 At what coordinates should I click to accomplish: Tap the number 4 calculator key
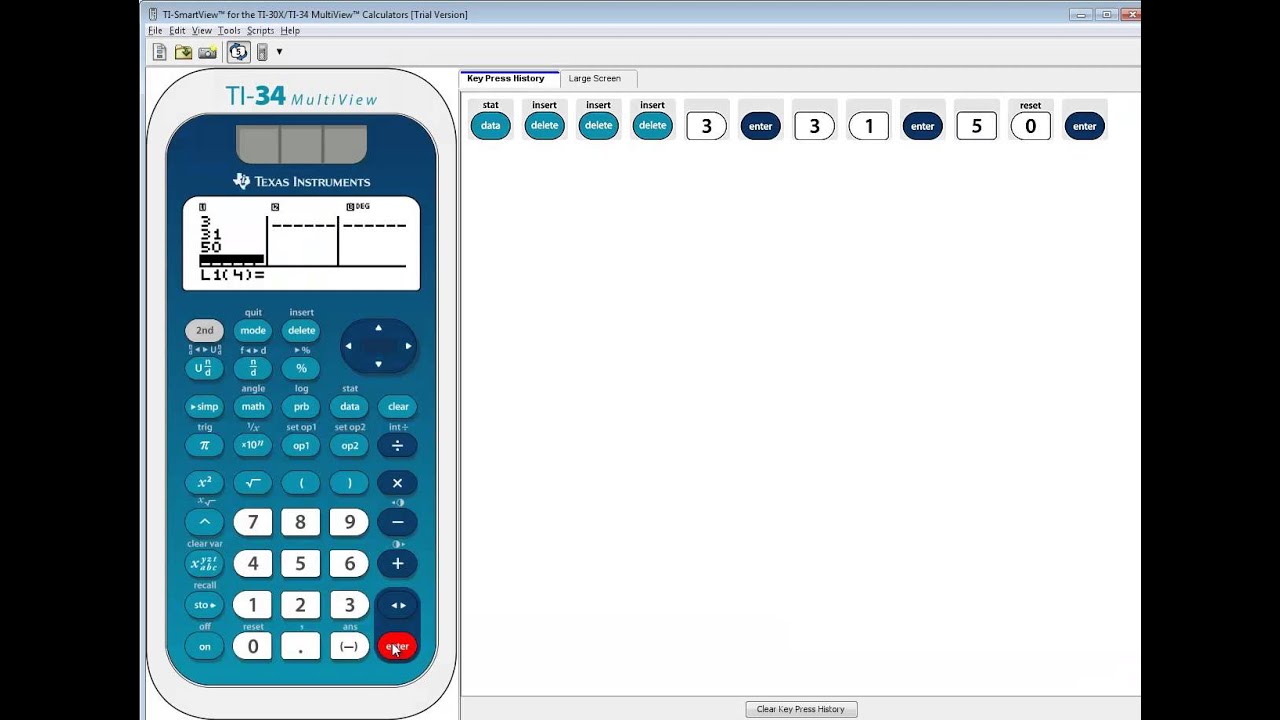(x=253, y=563)
